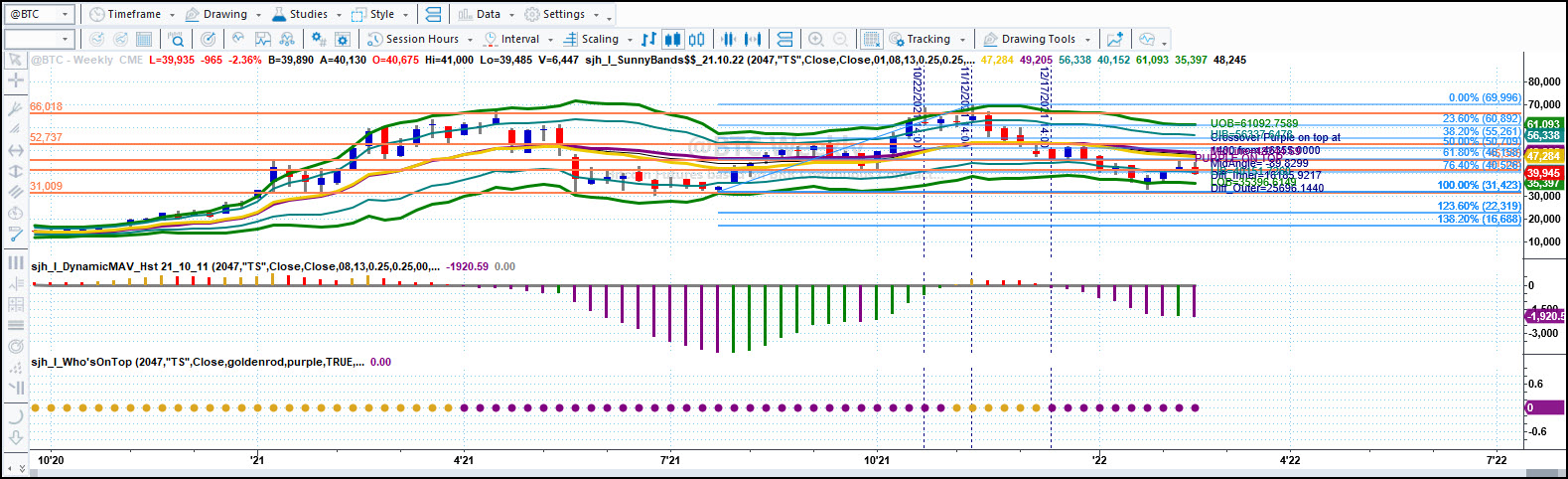This screenshot has width=1568, height=479.
Task: Click the increase bar spacing icon
Action: (x=753, y=39)
